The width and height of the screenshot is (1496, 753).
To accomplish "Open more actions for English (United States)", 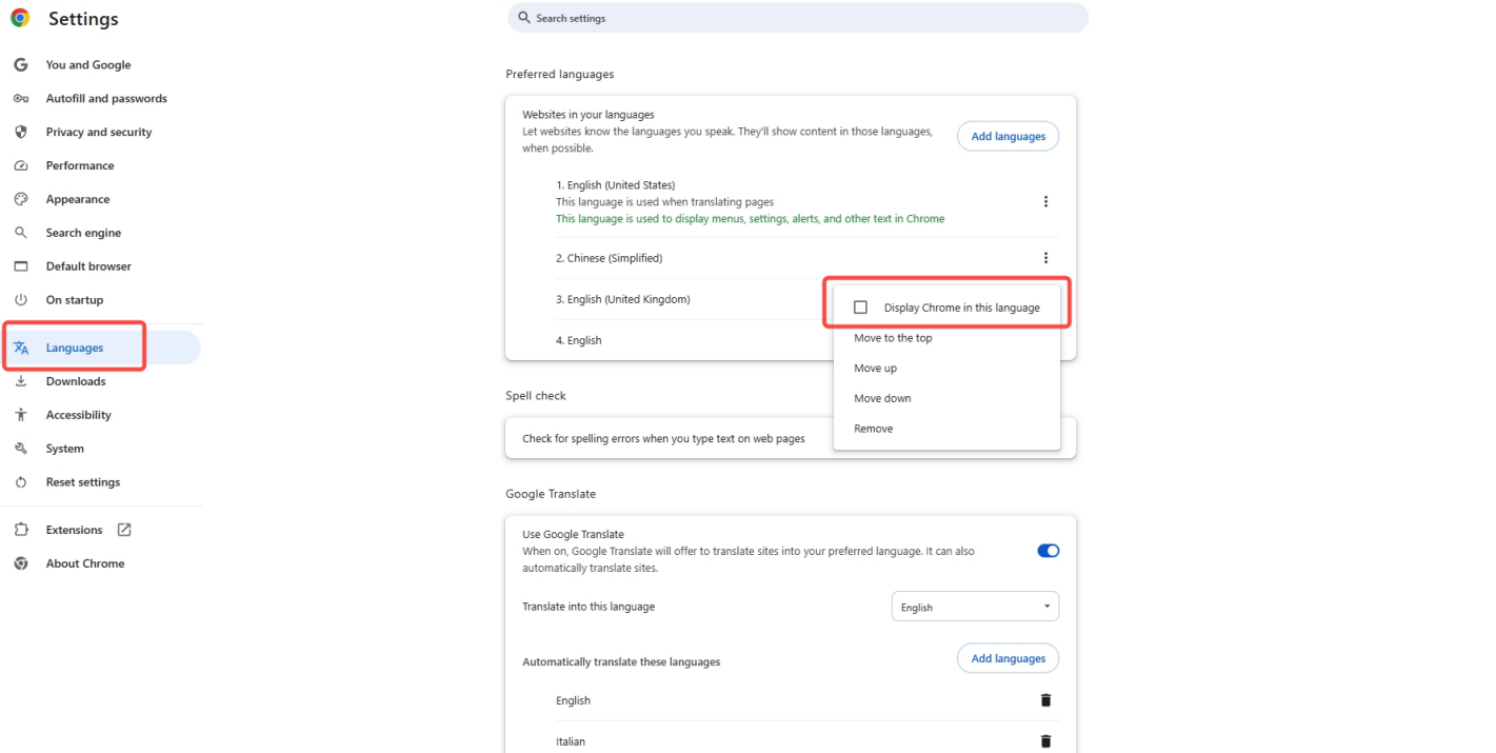I will pyautogui.click(x=1046, y=201).
